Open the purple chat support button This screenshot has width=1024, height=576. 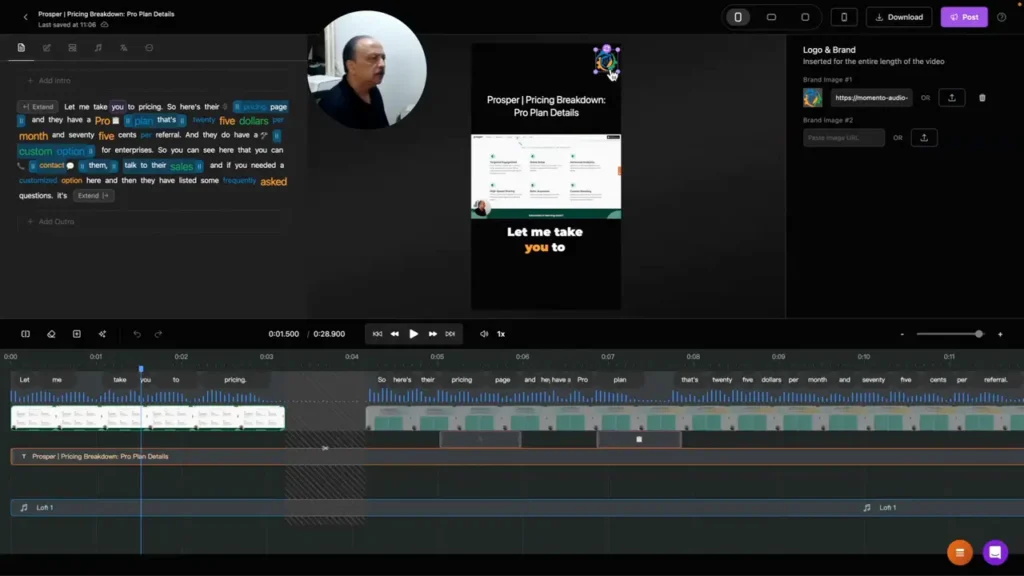(995, 552)
